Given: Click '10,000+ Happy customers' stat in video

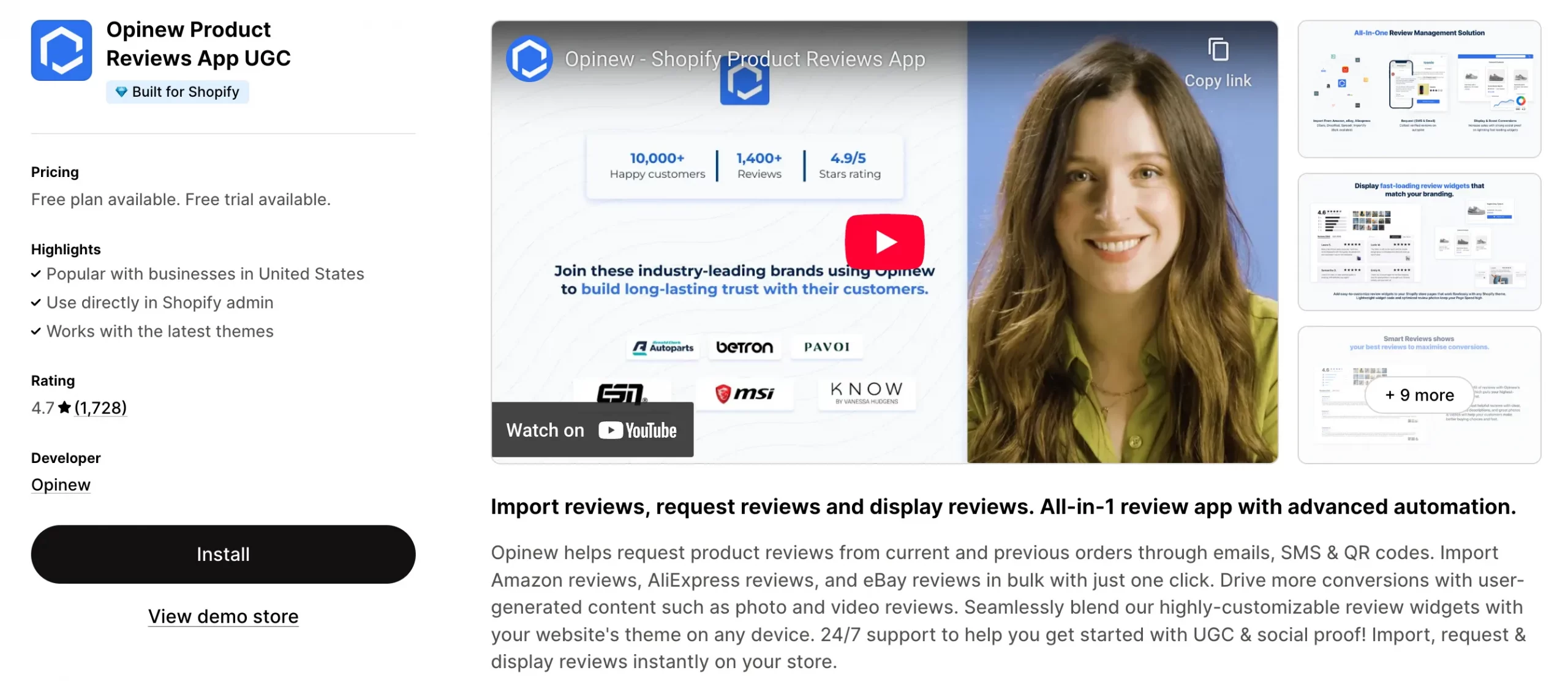Looking at the screenshot, I should click(x=657, y=166).
